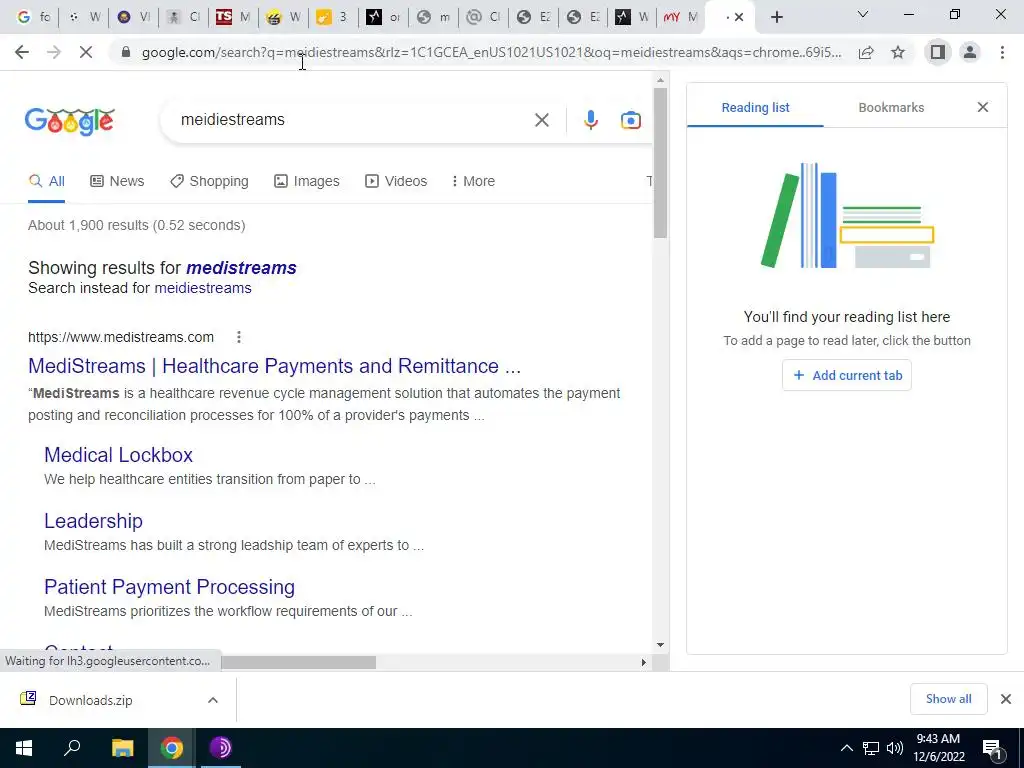Image resolution: width=1024 pixels, height=768 pixels.
Task: Open the Windows Start menu
Action: (x=24, y=748)
